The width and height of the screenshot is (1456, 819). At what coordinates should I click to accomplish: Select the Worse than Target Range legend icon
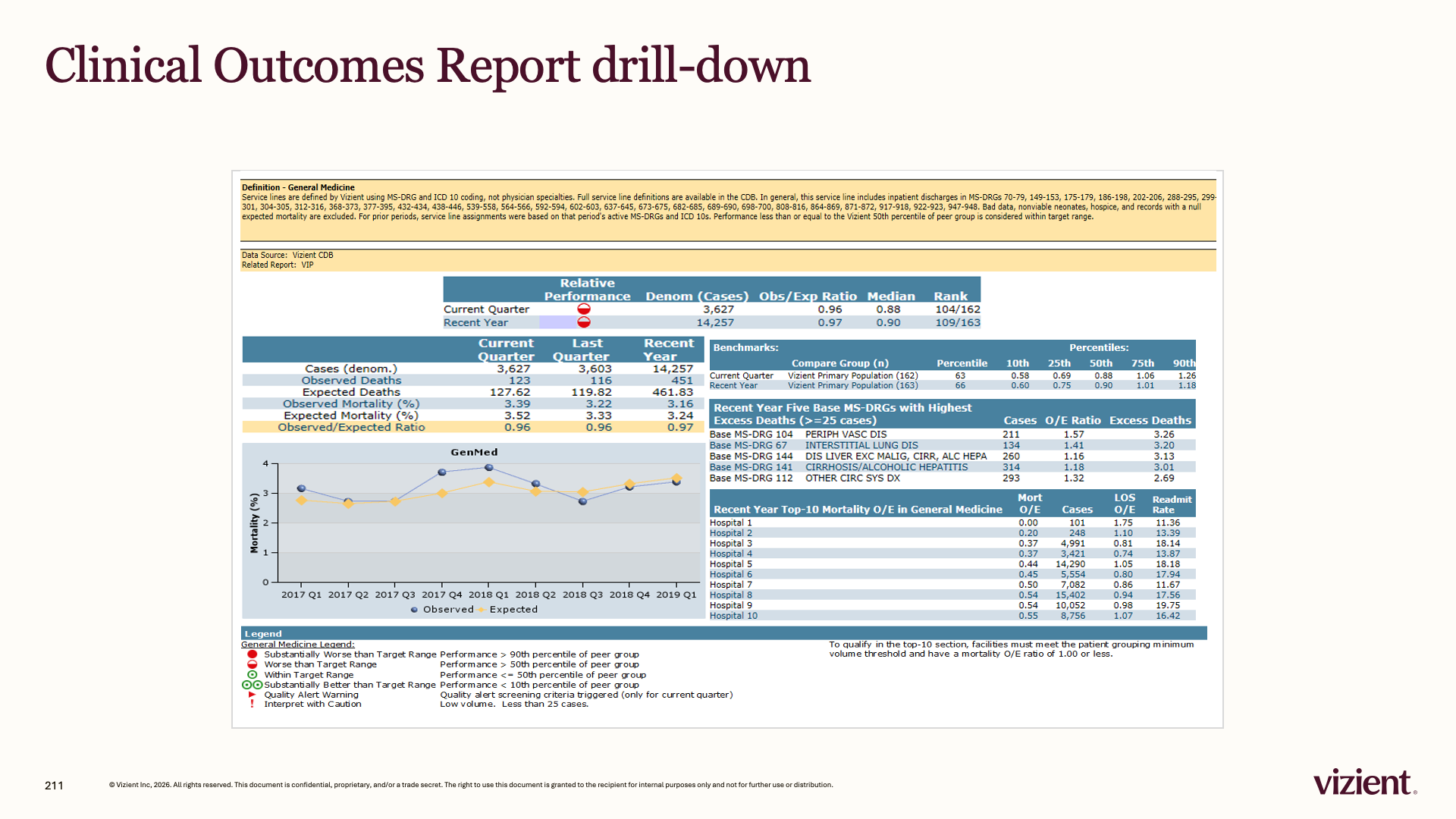coord(253,664)
